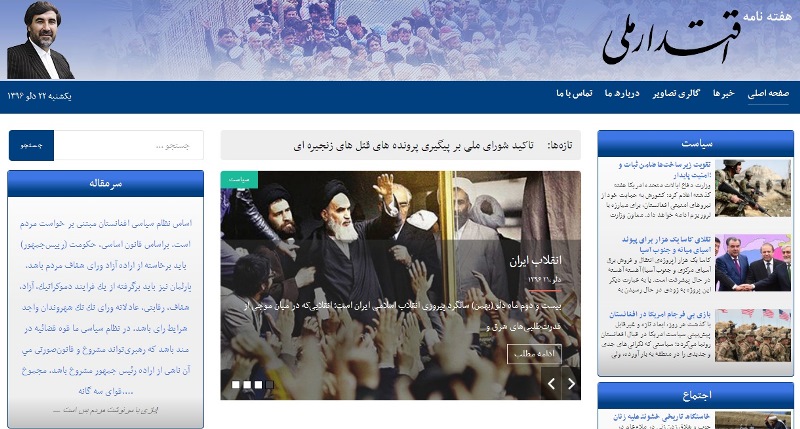
Task: Open the خبرها menu item
Action: tap(723, 93)
